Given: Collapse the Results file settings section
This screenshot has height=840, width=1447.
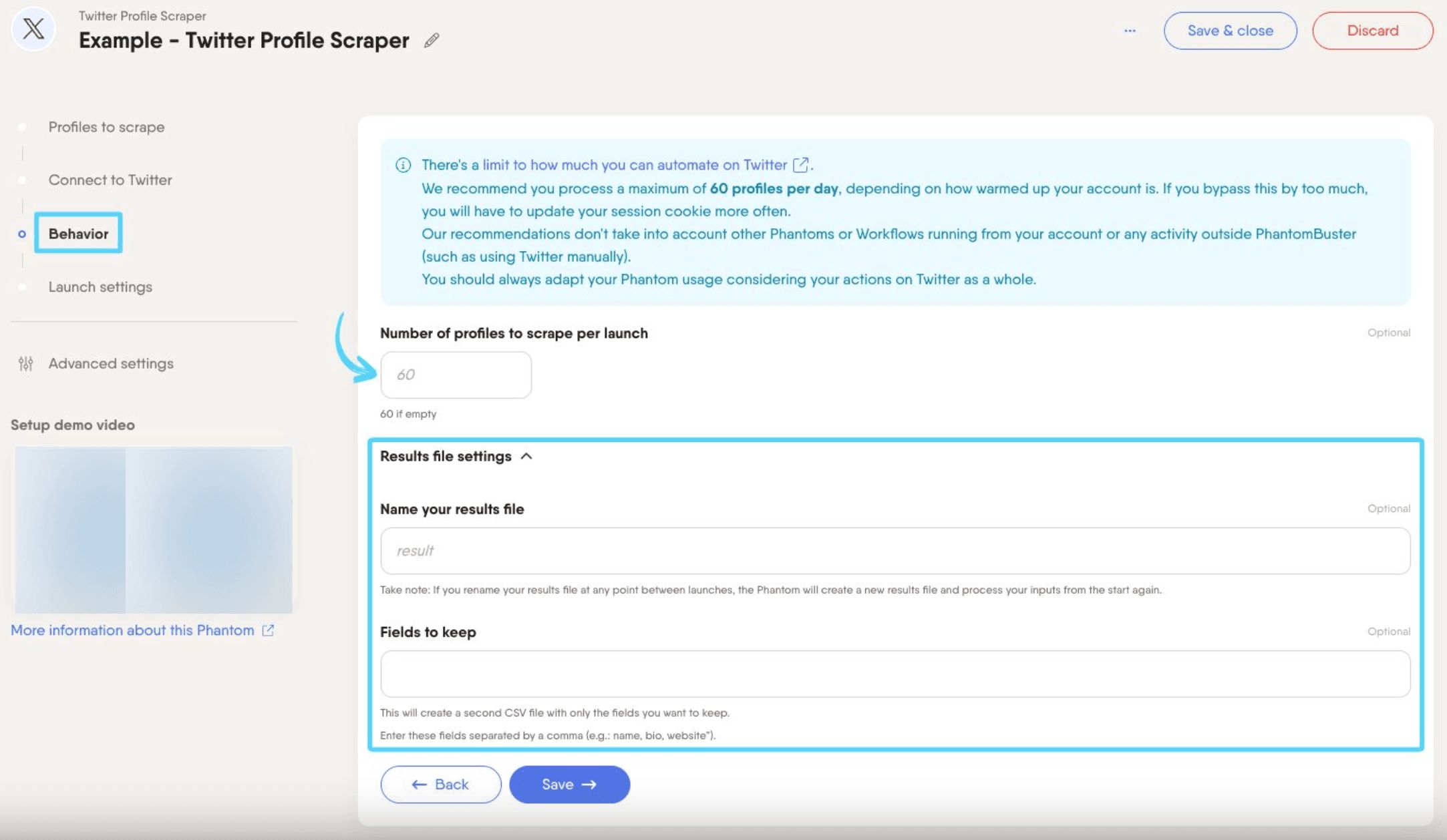Looking at the screenshot, I should coord(456,457).
